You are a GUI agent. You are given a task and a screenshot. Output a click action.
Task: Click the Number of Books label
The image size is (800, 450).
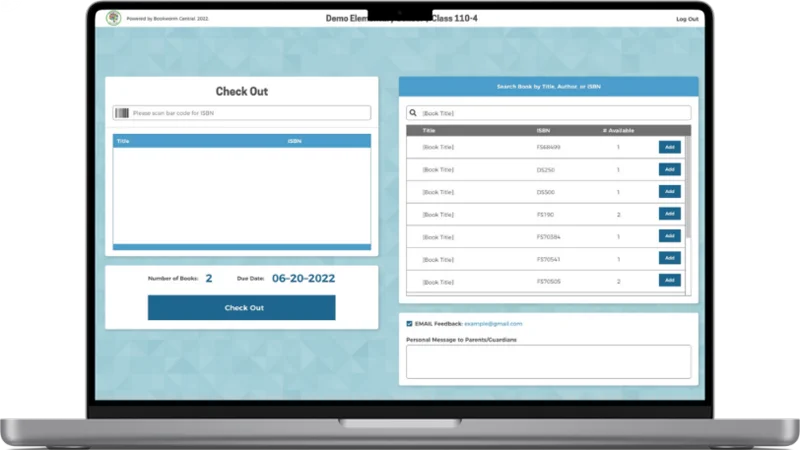coord(173,279)
